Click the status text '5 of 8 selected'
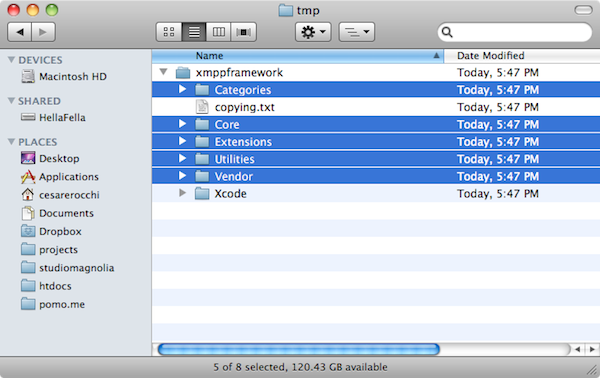 [250, 367]
